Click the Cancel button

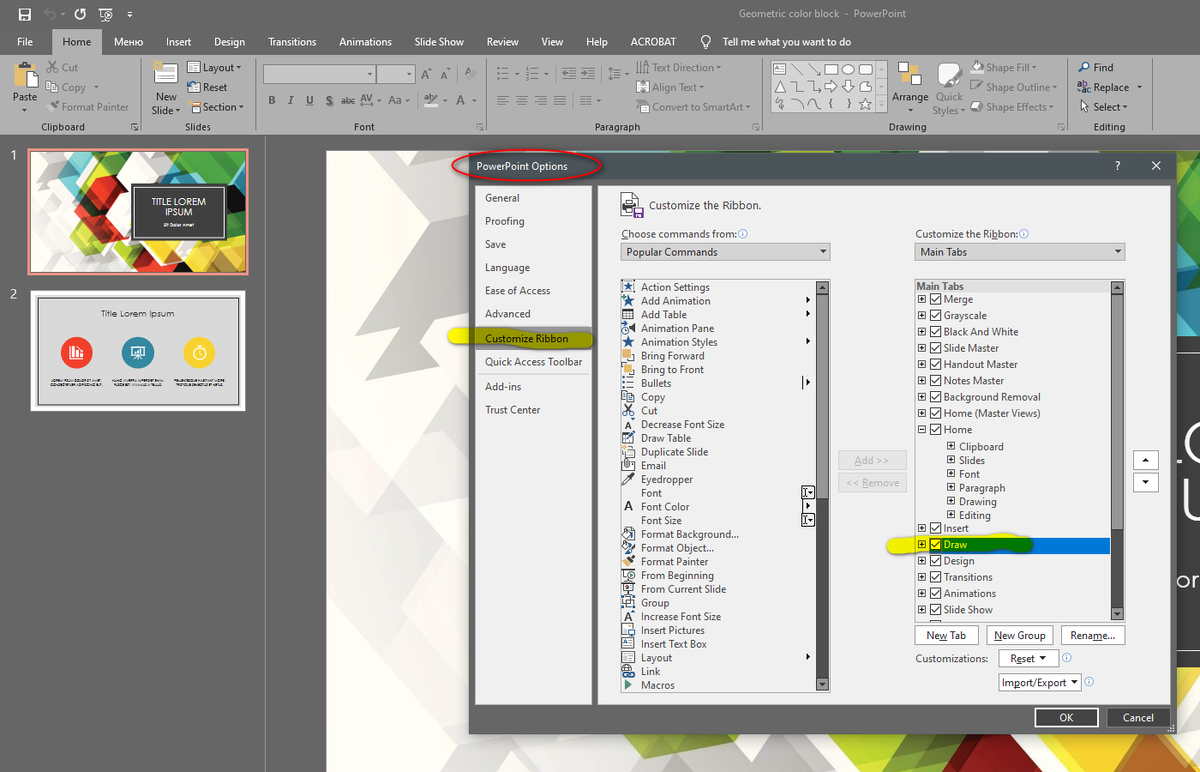pyautogui.click(x=1138, y=717)
